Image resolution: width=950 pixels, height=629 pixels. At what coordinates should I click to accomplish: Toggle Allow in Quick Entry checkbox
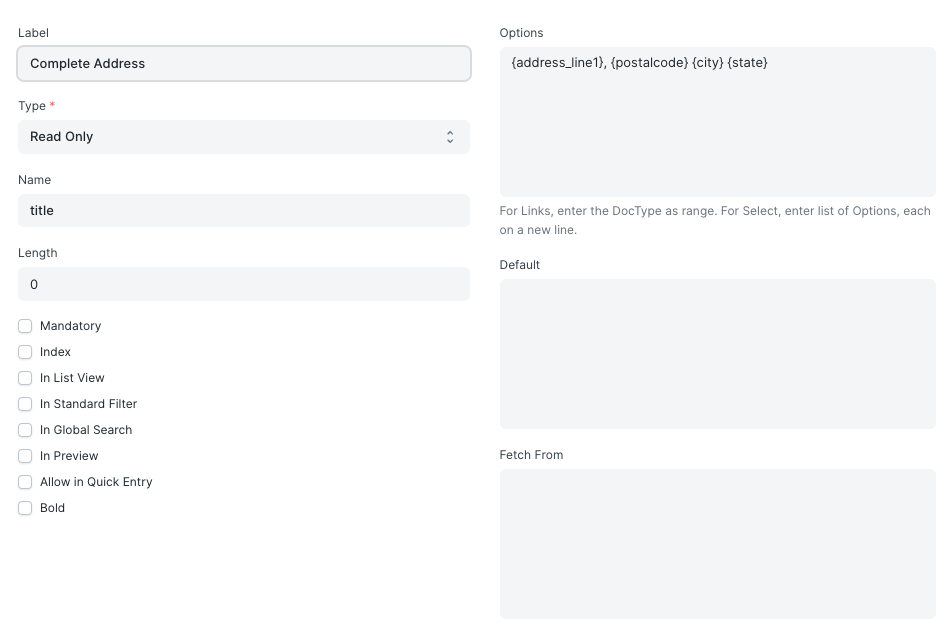25,482
